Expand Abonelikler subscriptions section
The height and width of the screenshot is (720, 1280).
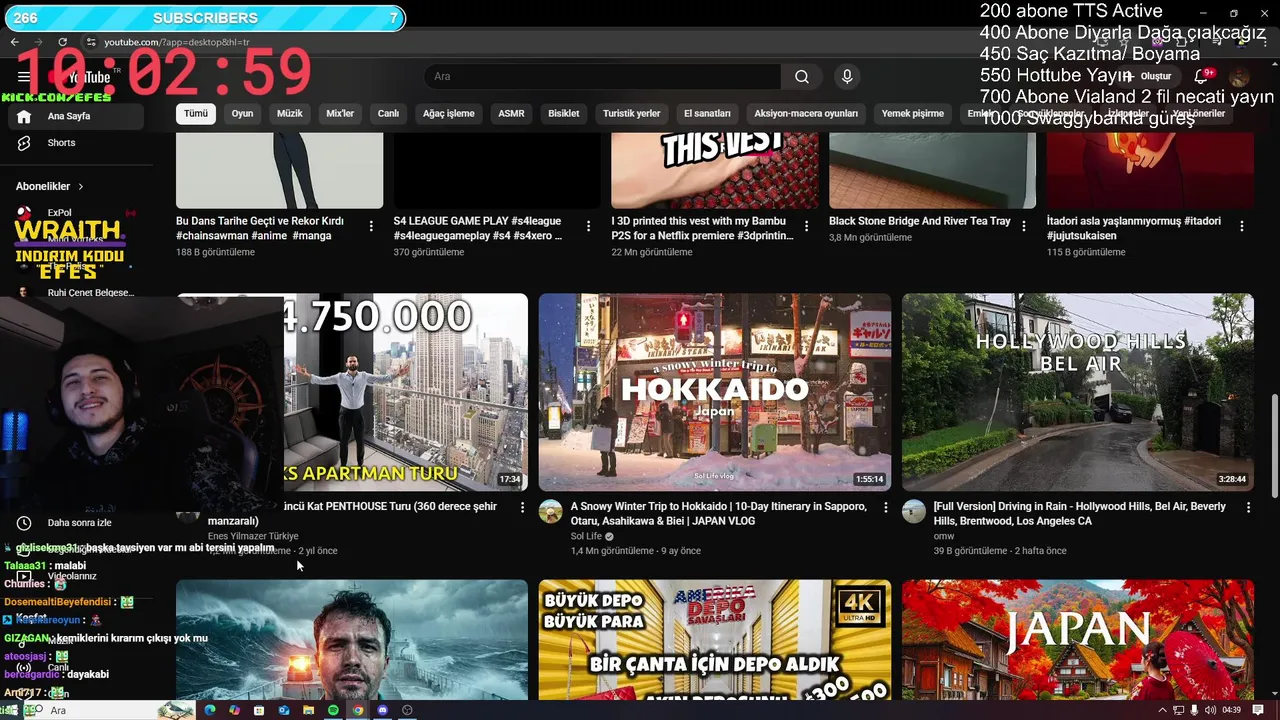point(50,187)
